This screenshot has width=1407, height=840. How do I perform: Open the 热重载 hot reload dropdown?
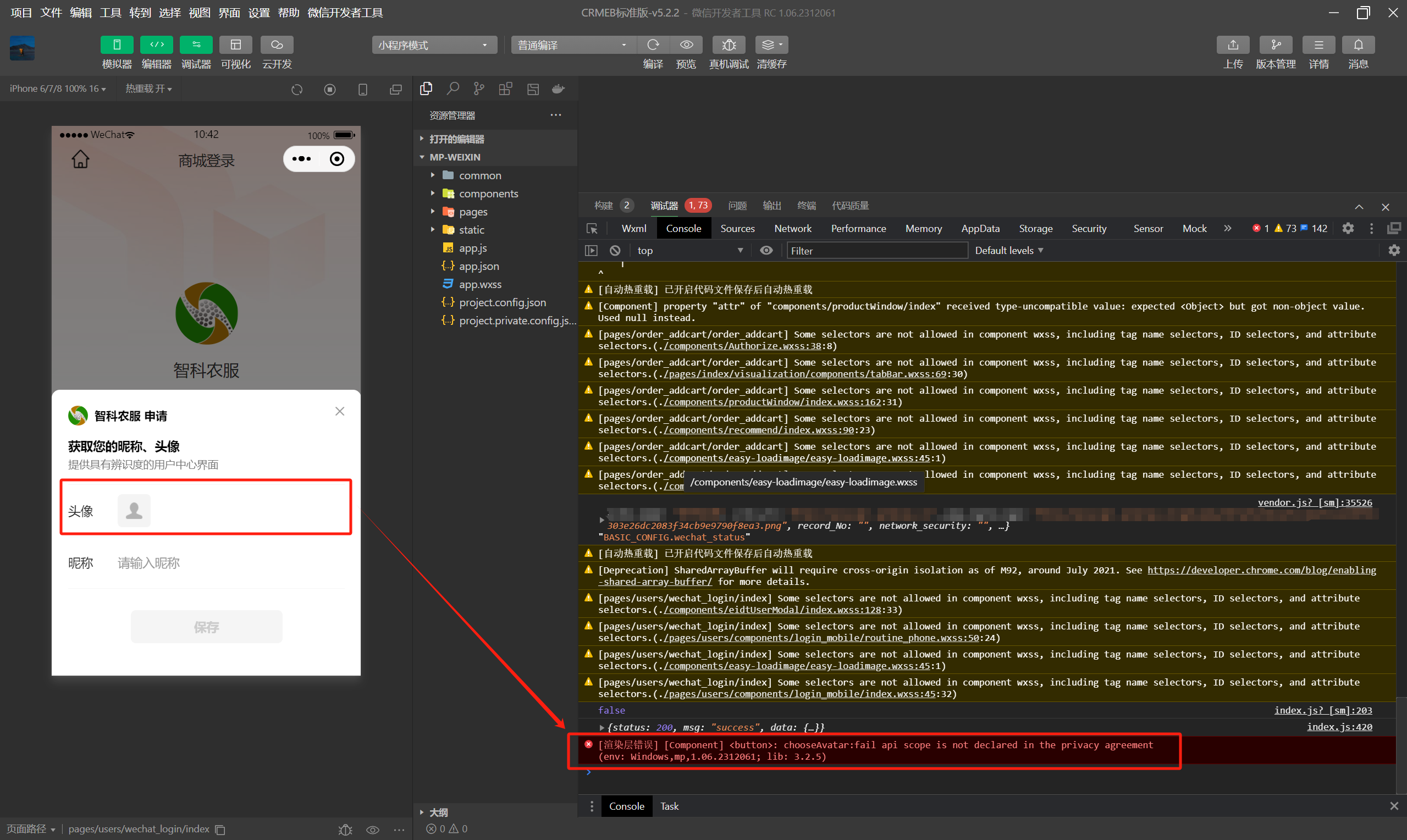(148, 89)
